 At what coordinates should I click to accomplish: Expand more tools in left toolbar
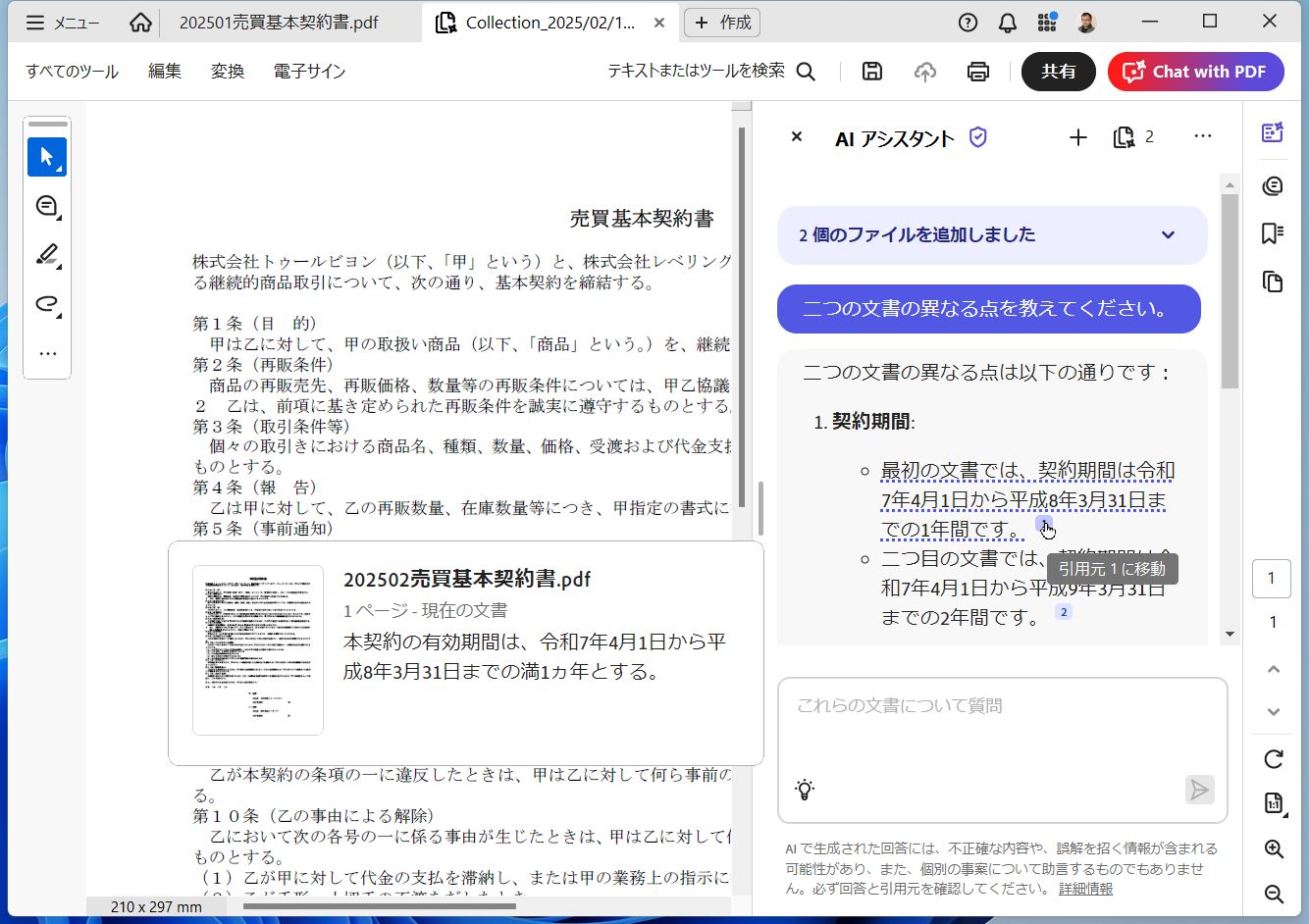(46, 353)
